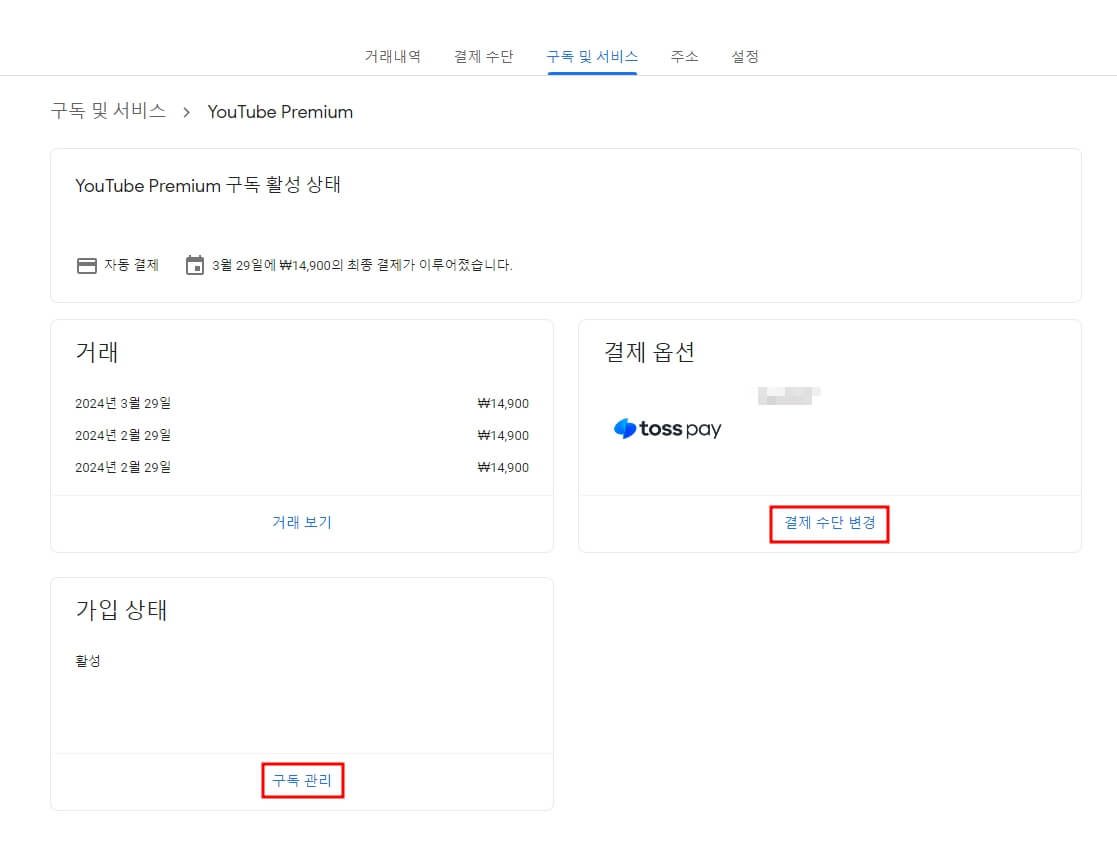Open 거래 보기 link

[302, 522]
